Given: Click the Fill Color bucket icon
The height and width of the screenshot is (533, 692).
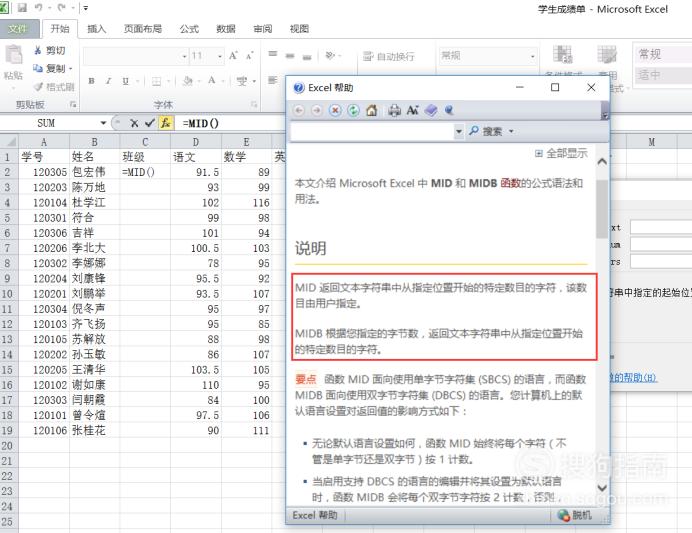Looking at the screenshot, I should tap(188, 81).
